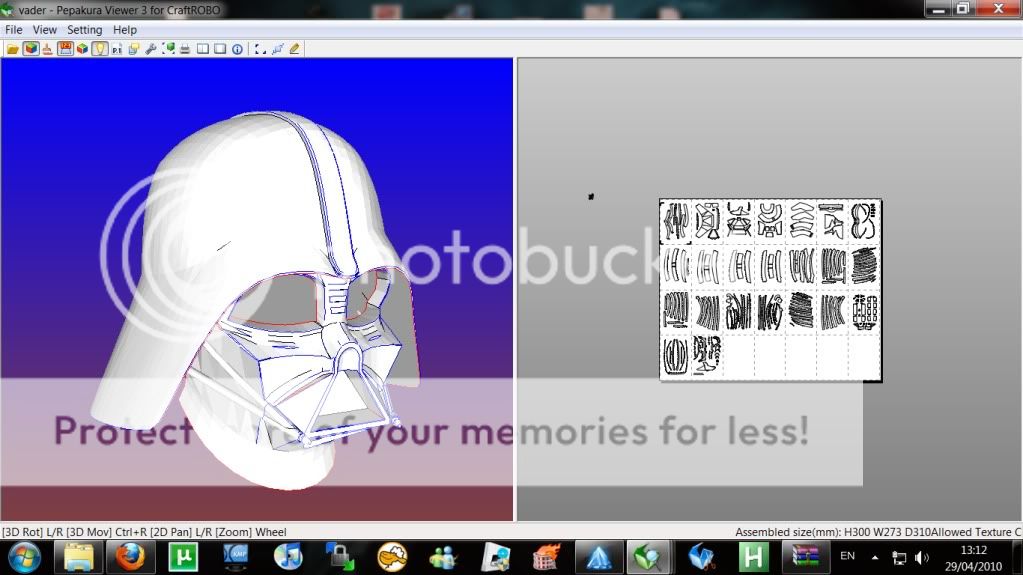Open the Help menu

point(125,29)
